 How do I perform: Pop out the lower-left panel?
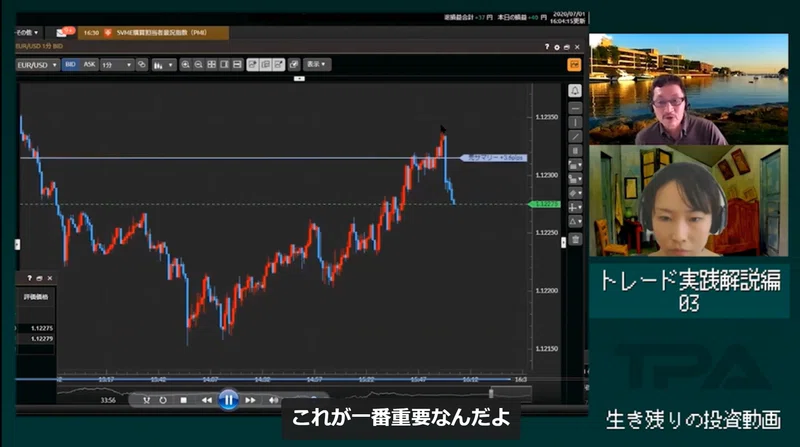coord(39,278)
